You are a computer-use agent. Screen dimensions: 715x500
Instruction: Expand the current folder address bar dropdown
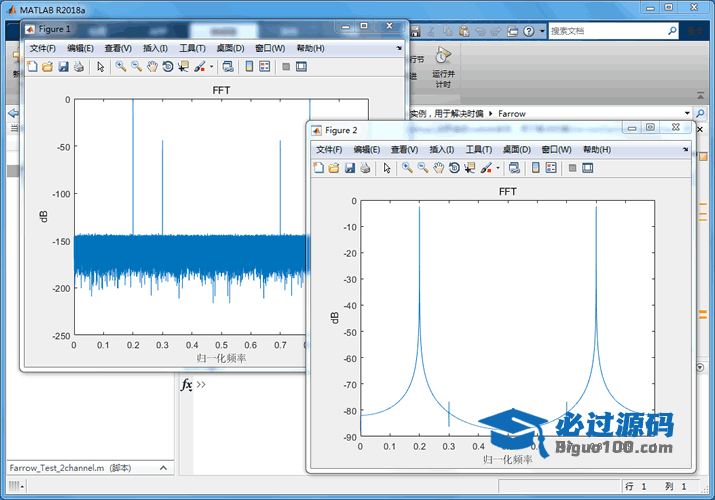tap(687, 113)
